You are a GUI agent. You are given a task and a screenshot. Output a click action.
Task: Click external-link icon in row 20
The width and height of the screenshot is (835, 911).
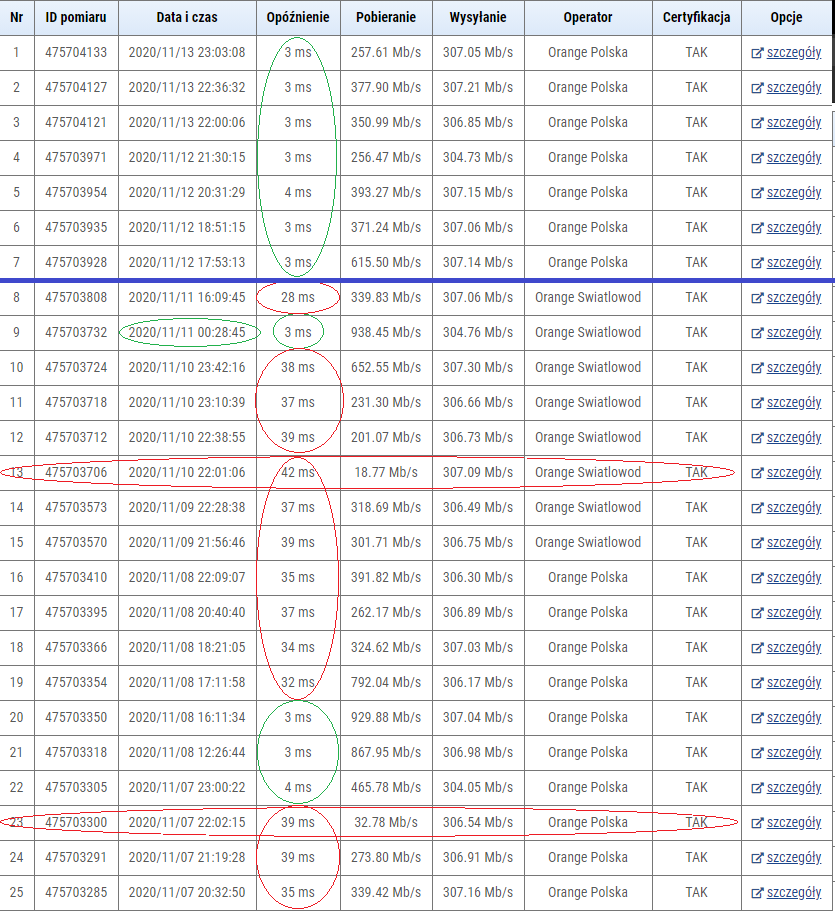pyautogui.click(x=757, y=718)
